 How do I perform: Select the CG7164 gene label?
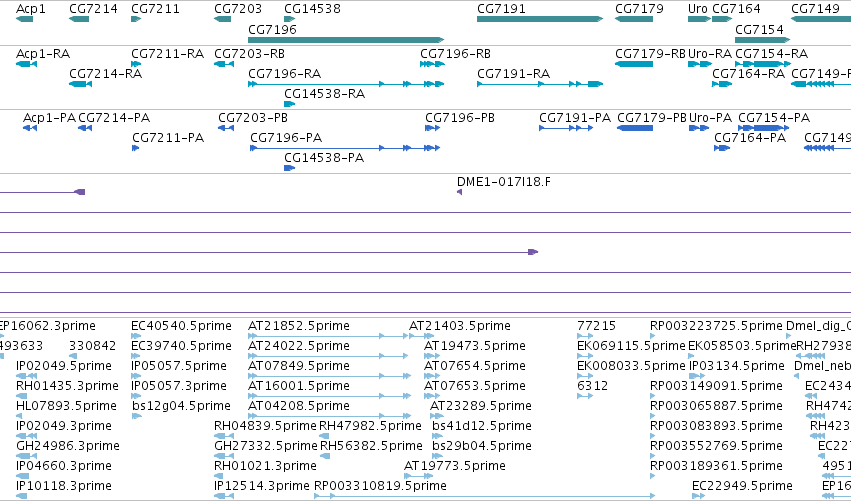tap(736, 9)
